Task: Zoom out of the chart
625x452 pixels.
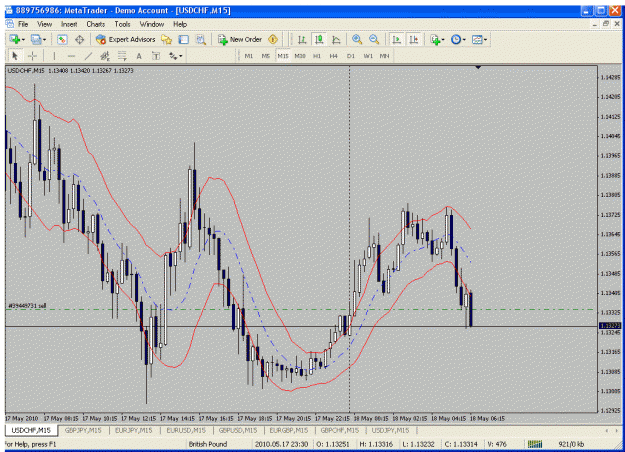Action: click(374, 39)
